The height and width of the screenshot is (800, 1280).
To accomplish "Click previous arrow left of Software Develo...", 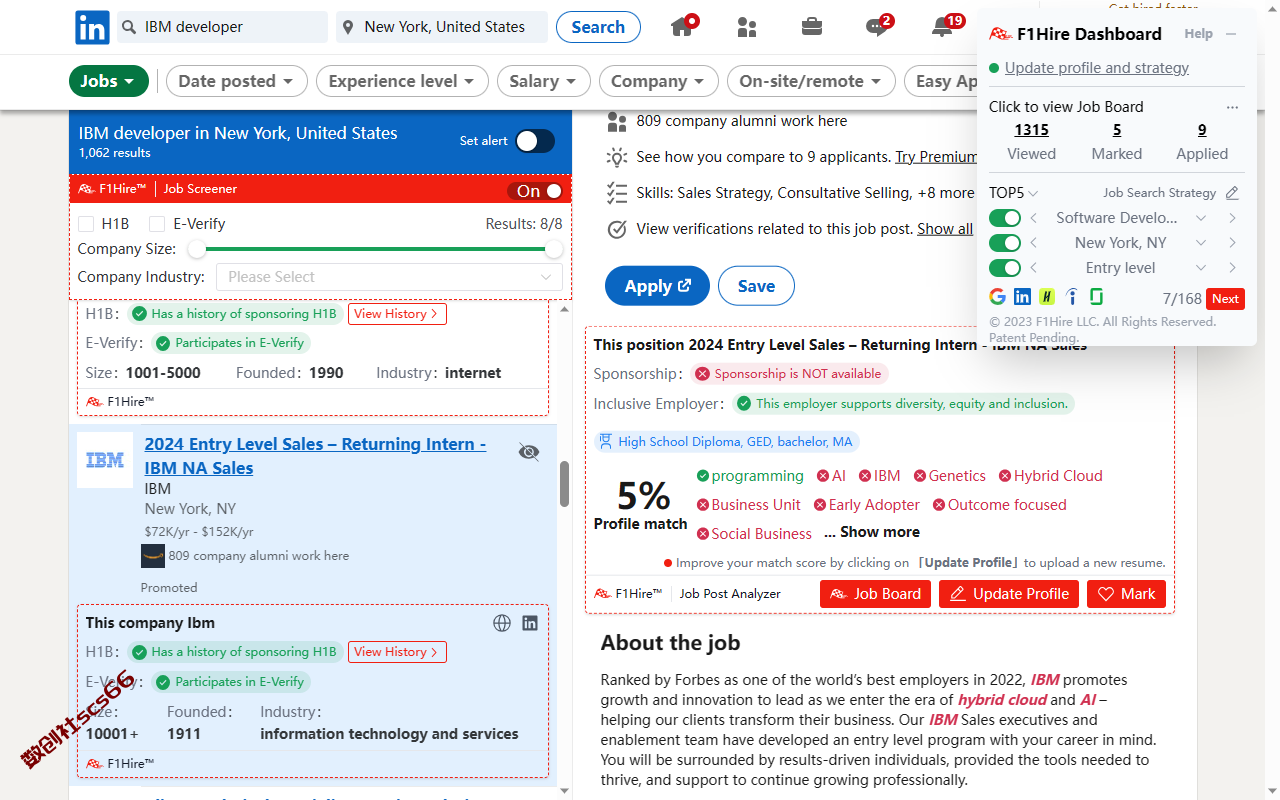I will [1033, 218].
